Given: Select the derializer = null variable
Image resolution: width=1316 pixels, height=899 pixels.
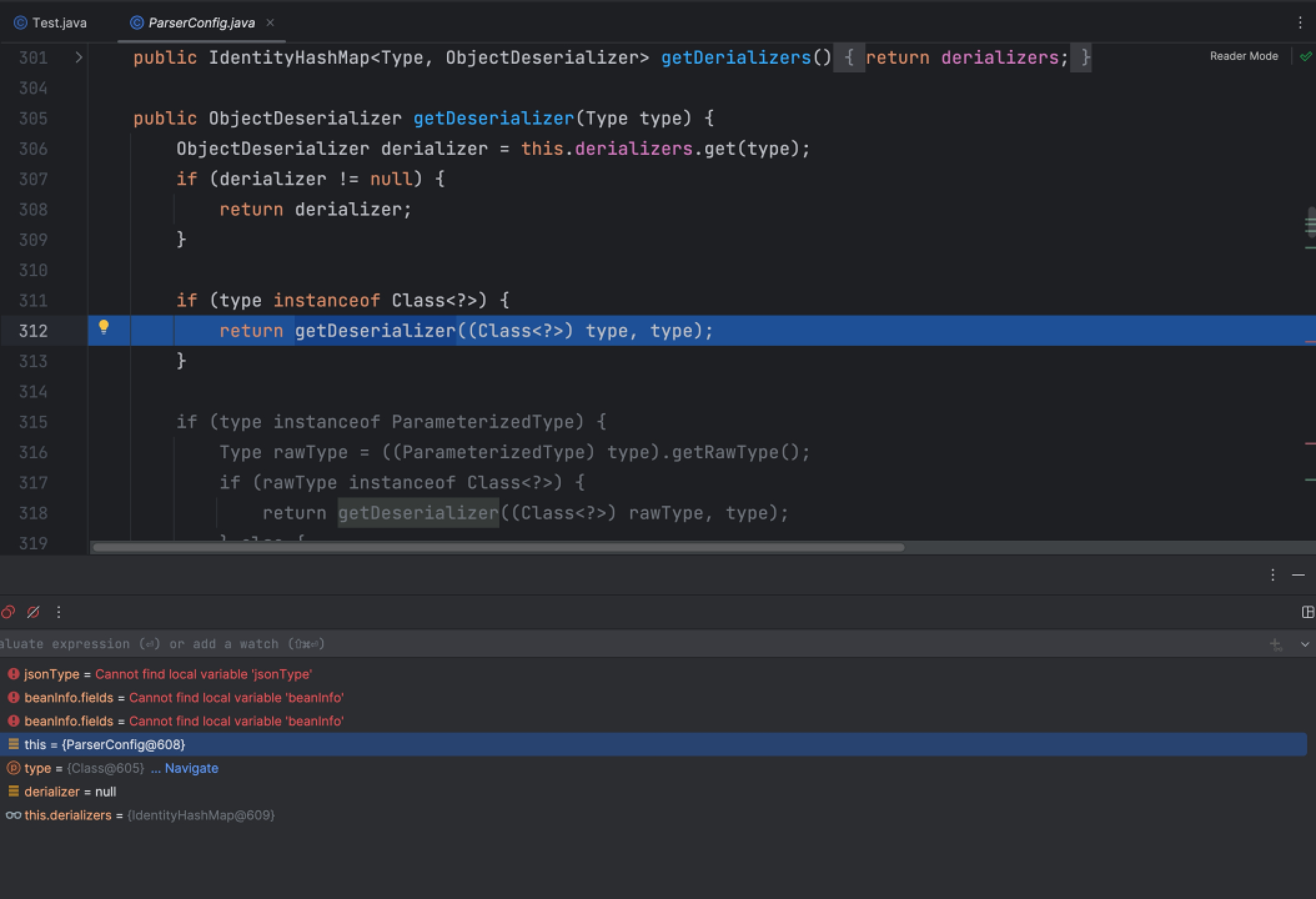Looking at the screenshot, I should [654, 792].
